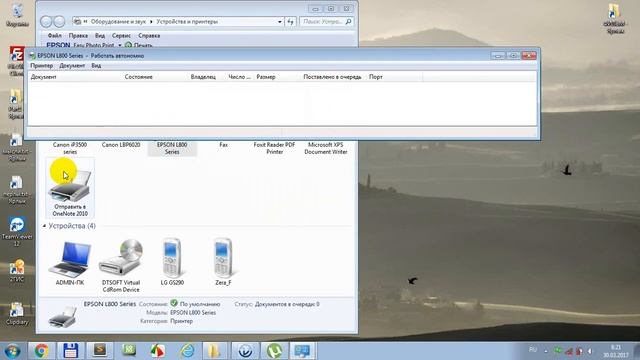Open the taskbar clock and date

click(616, 351)
